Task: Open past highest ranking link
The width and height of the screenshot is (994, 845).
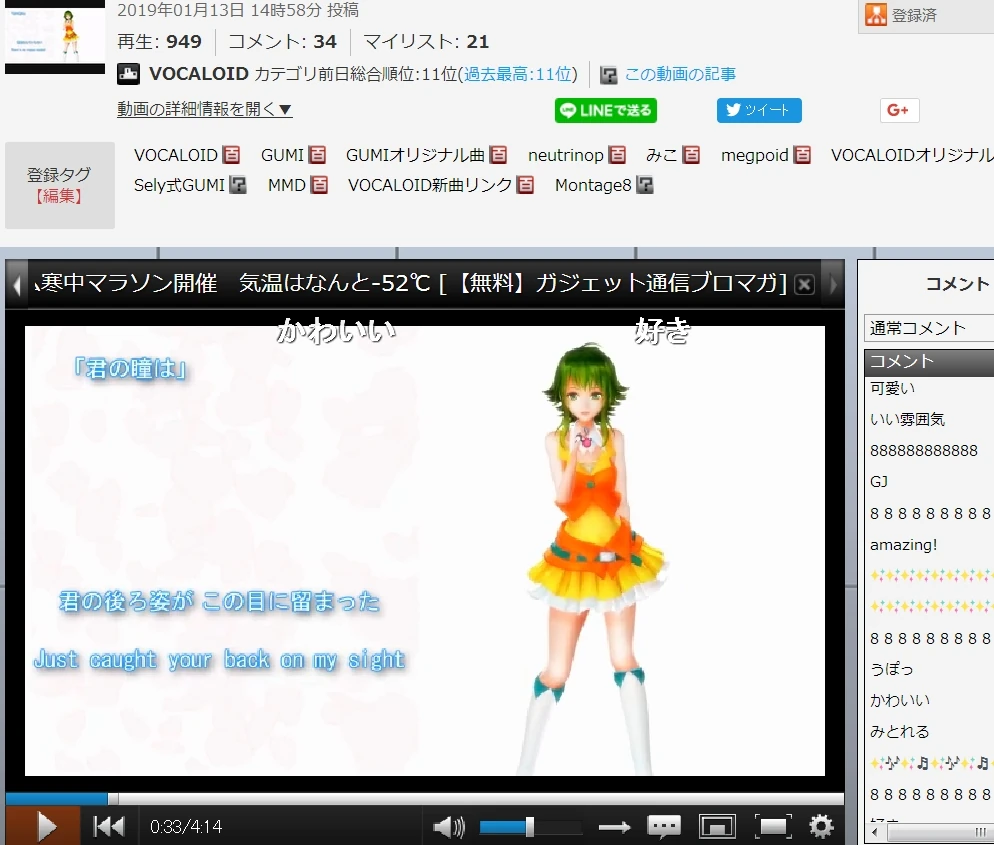Action: (x=517, y=74)
